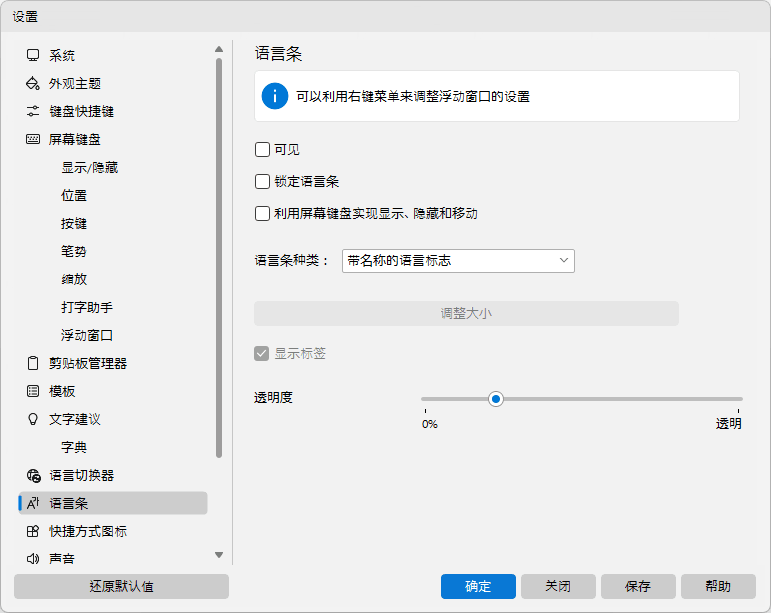Click the monitor icon beside 系统

[x=33, y=55]
